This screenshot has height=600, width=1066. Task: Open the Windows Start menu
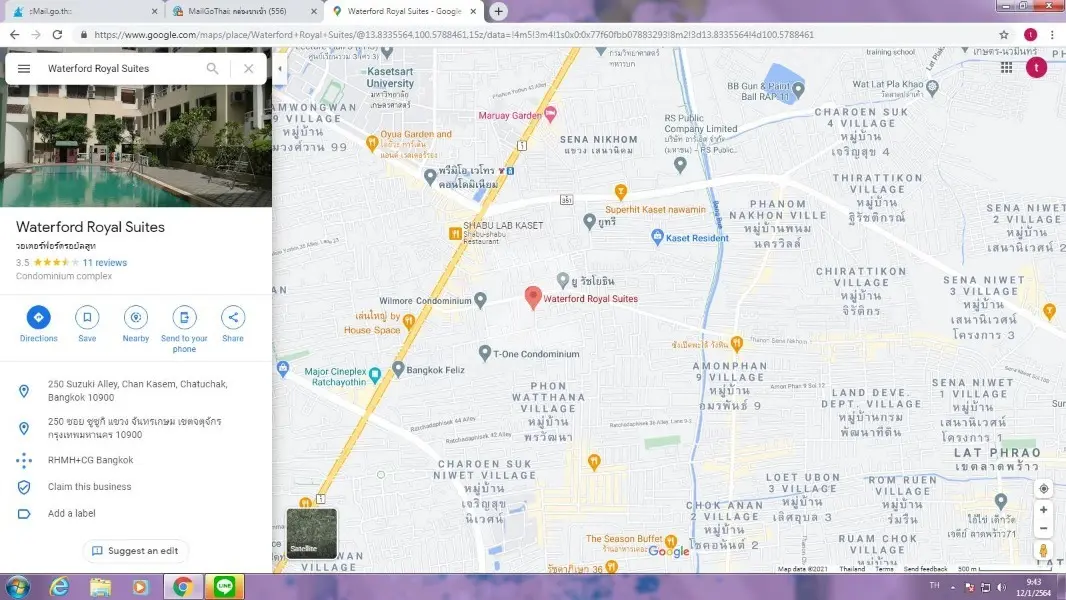(17, 587)
